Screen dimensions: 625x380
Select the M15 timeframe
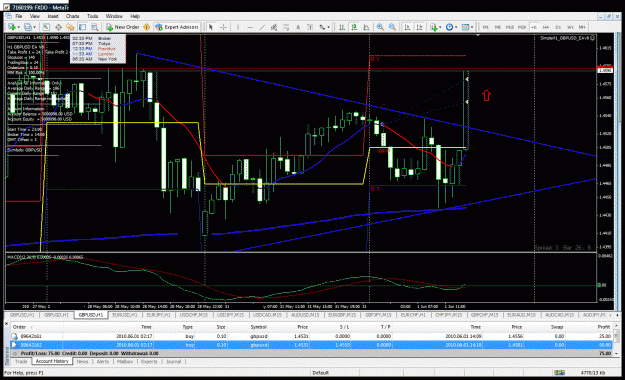tap(509, 27)
